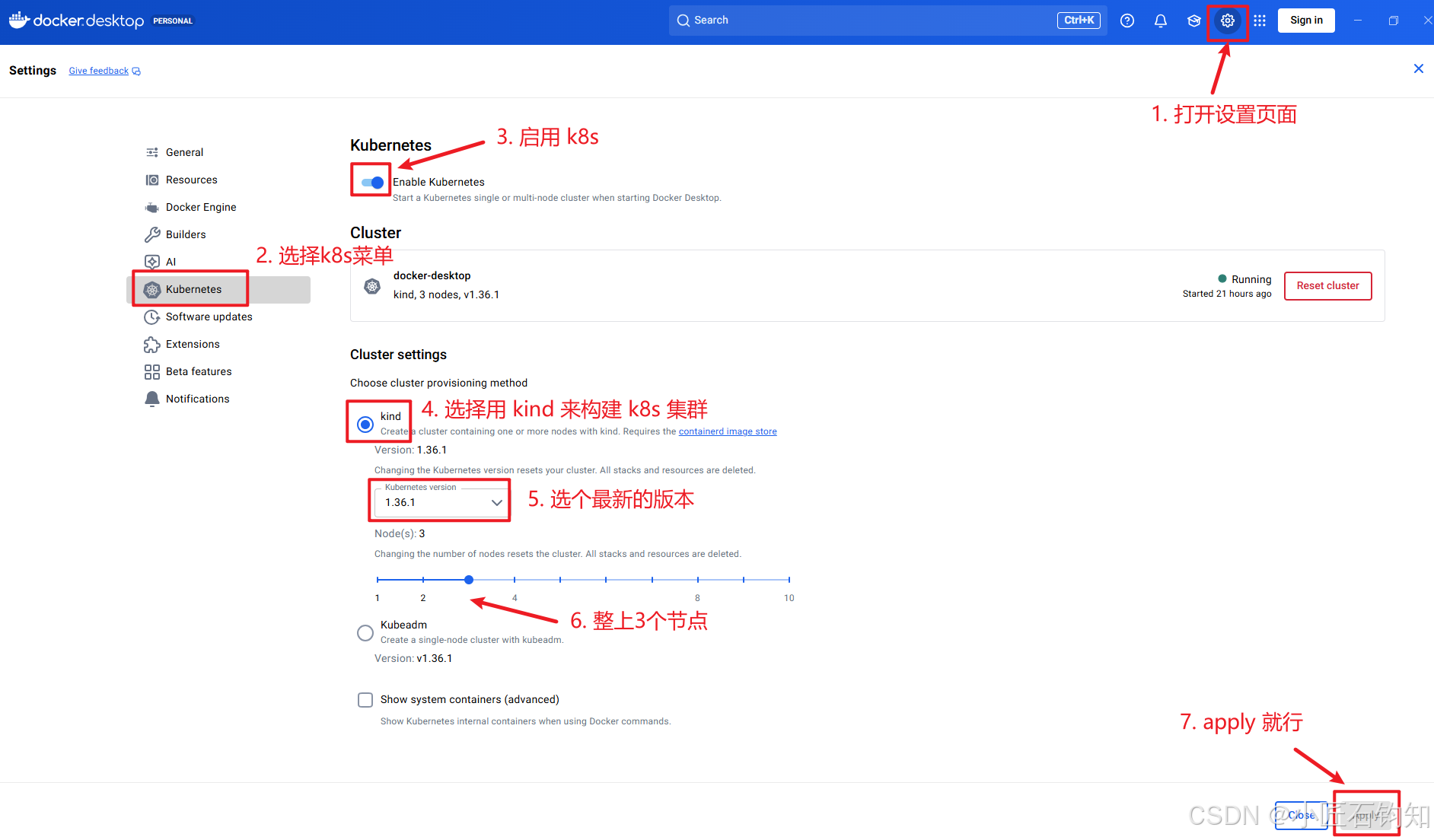Open the Kubernetes version dropdown

coord(441,502)
